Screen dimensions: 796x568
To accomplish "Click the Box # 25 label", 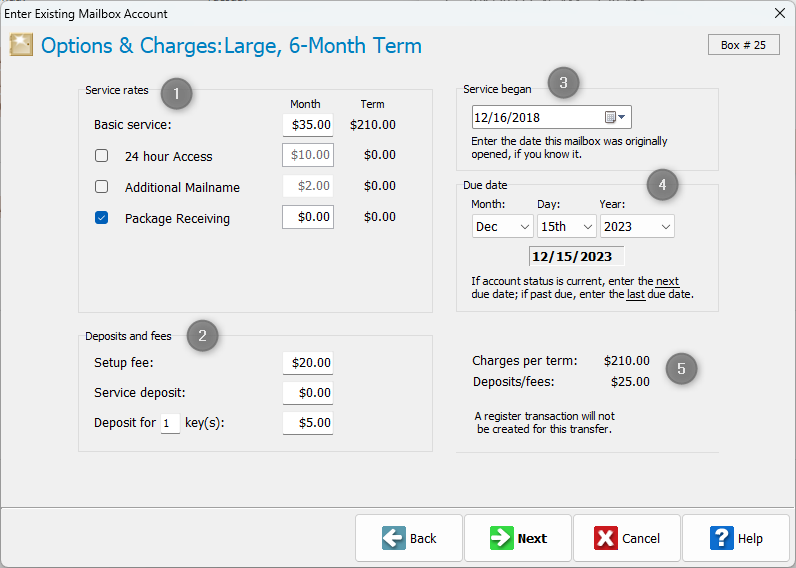I will [744, 45].
